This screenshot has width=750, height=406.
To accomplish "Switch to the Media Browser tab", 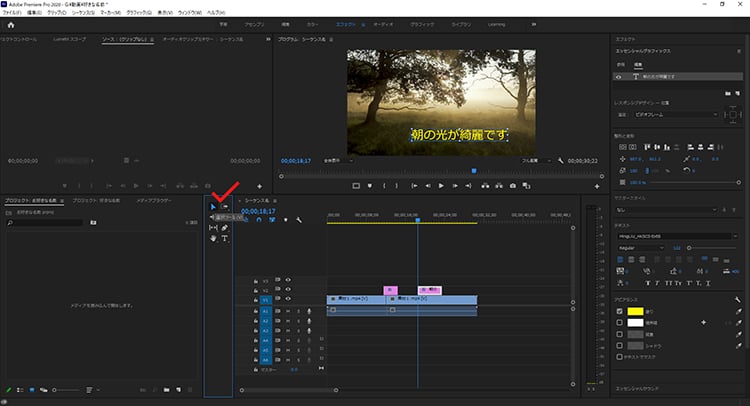I will pos(154,200).
